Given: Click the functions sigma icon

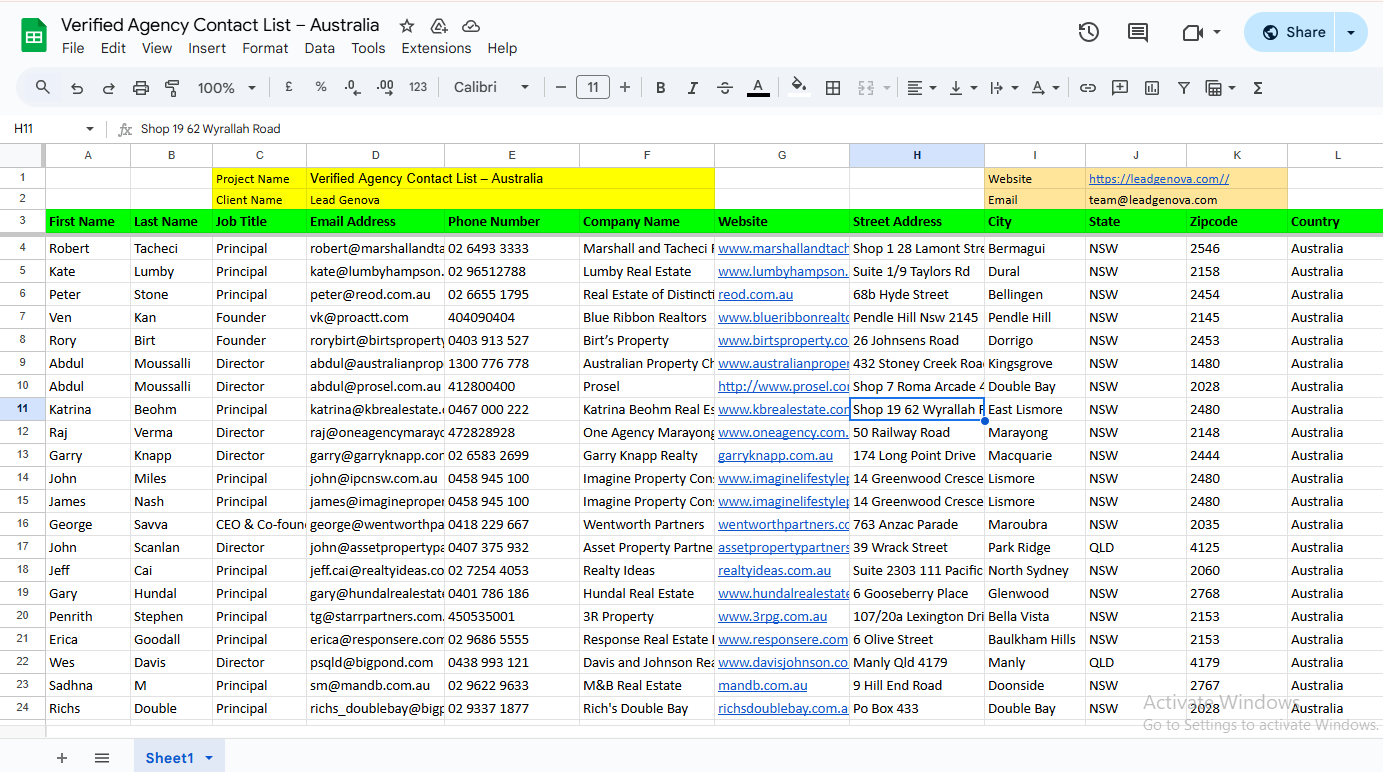Looking at the screenshot, I should coord(1258,88).
